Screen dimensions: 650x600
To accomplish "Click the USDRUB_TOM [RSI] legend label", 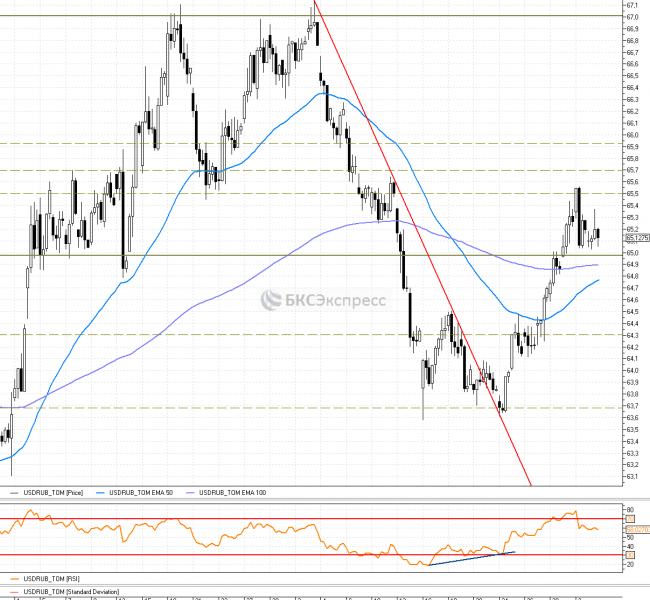I will pyautogui.click(x=50, y=578).
